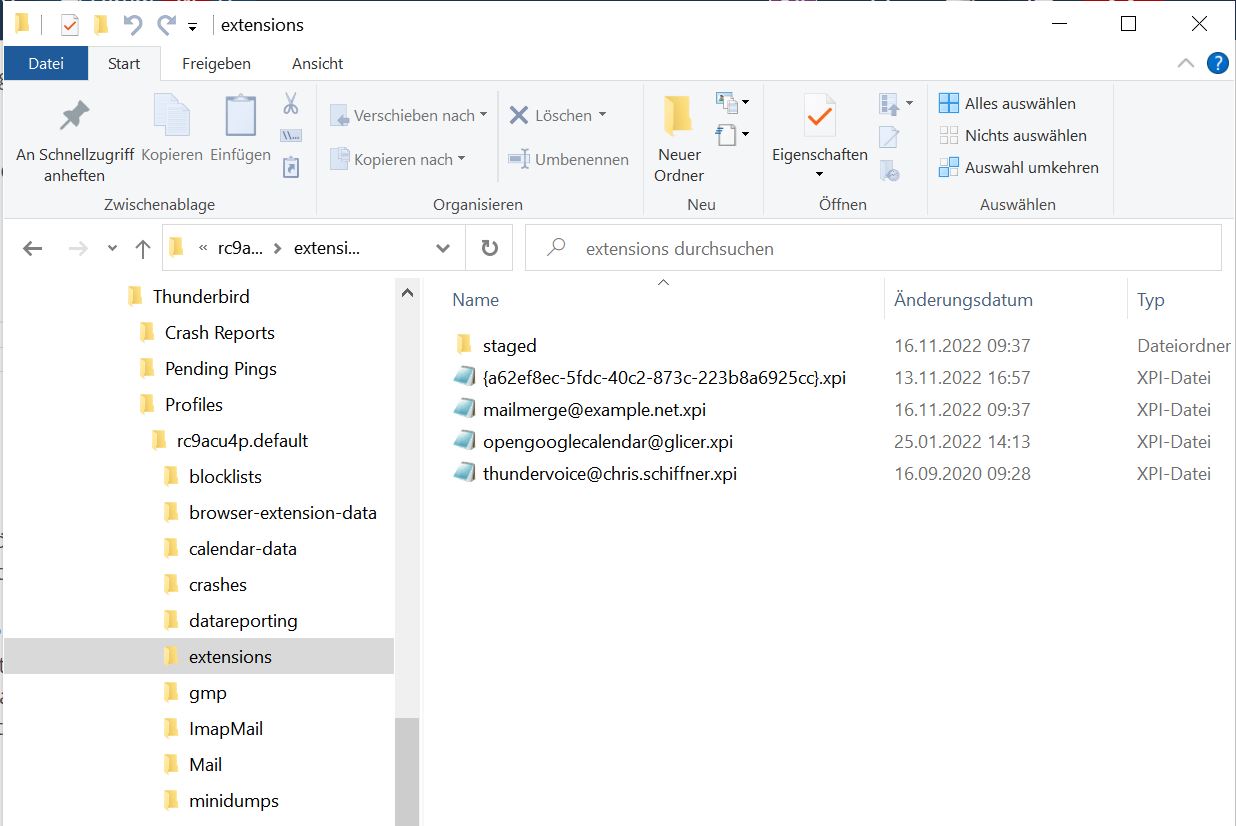Click the edit file icon in Öffnen group

[x=889, y=137]
